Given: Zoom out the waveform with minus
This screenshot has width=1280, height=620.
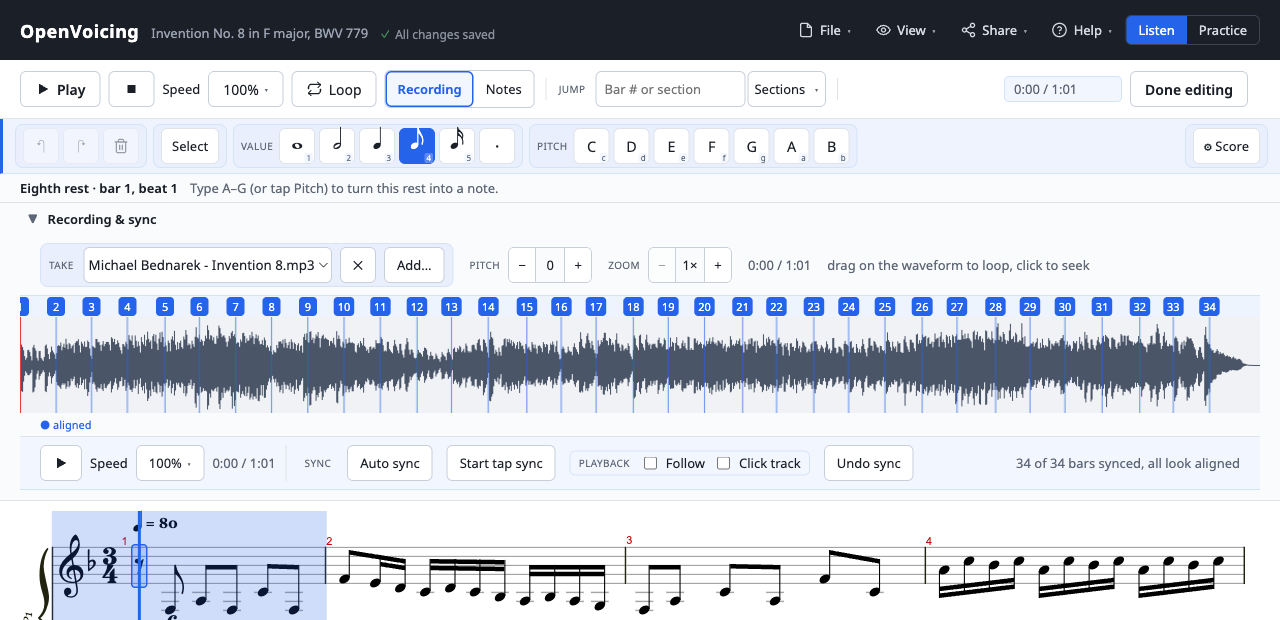Looking at the screenshot, I should [x=662, y=265].
